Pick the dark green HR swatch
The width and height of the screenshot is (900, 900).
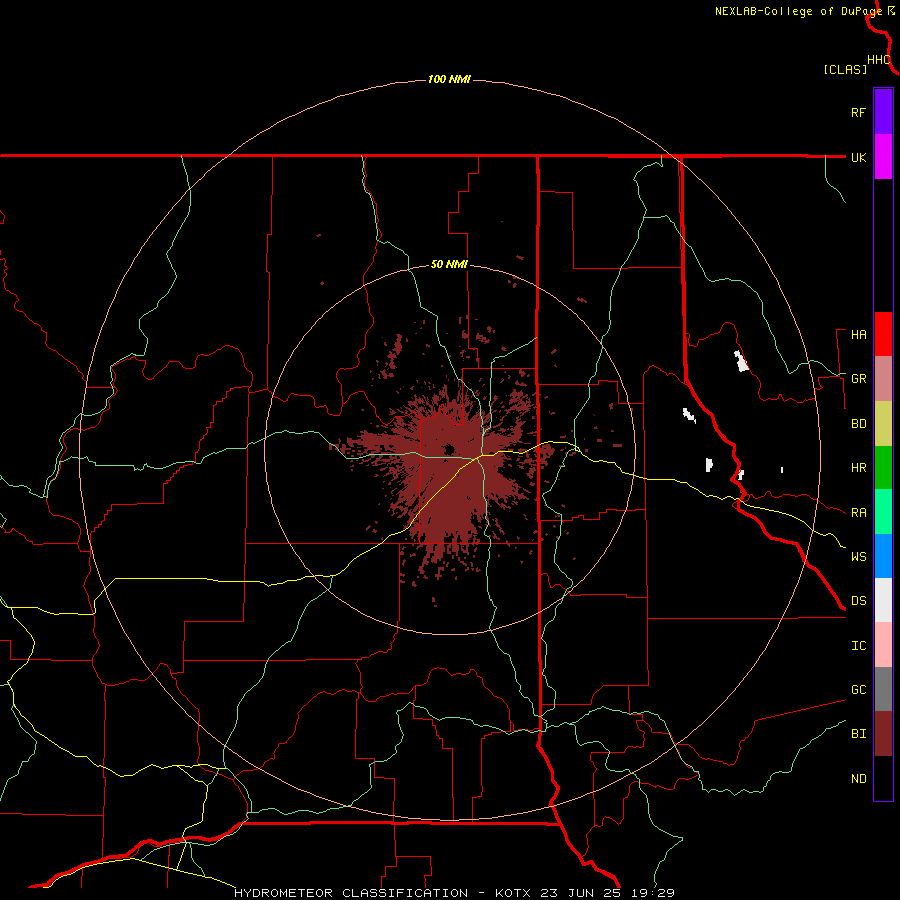point(883,468)
